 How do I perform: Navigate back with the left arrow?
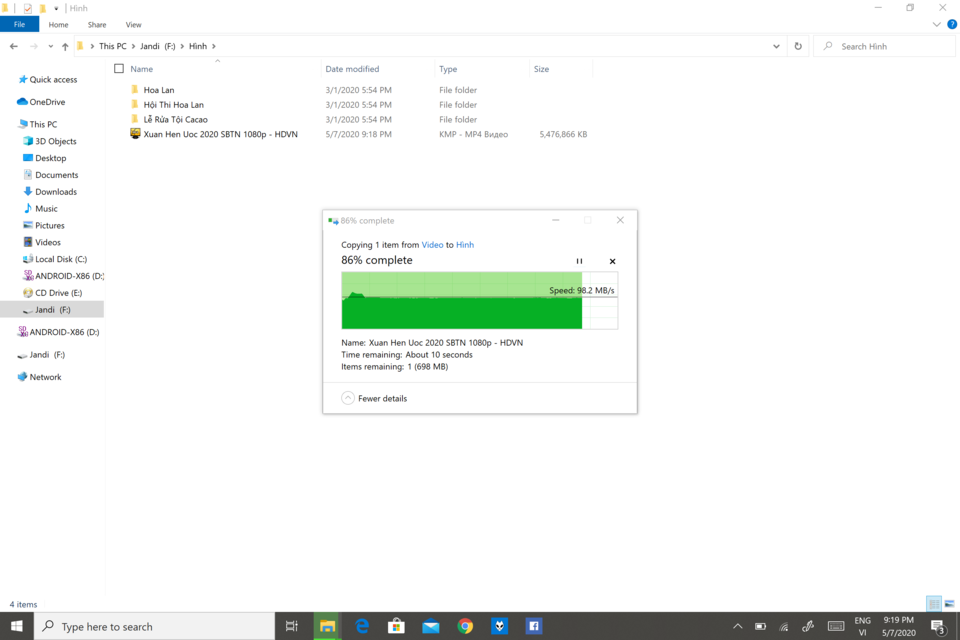click(13, 46)
